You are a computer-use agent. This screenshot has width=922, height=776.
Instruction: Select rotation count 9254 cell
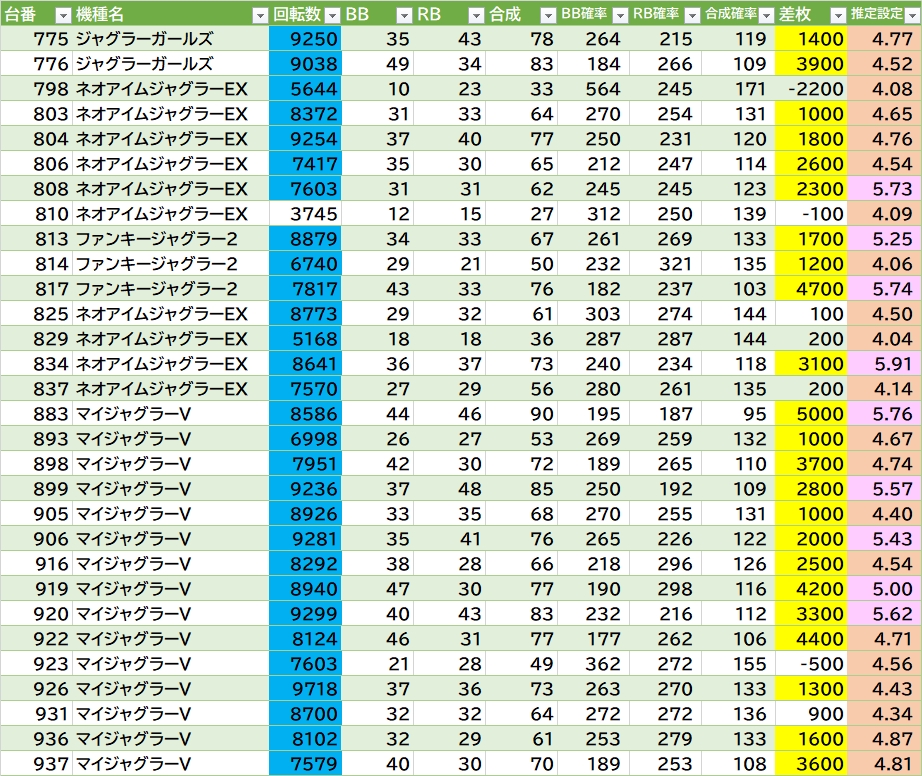coord(305,139)
